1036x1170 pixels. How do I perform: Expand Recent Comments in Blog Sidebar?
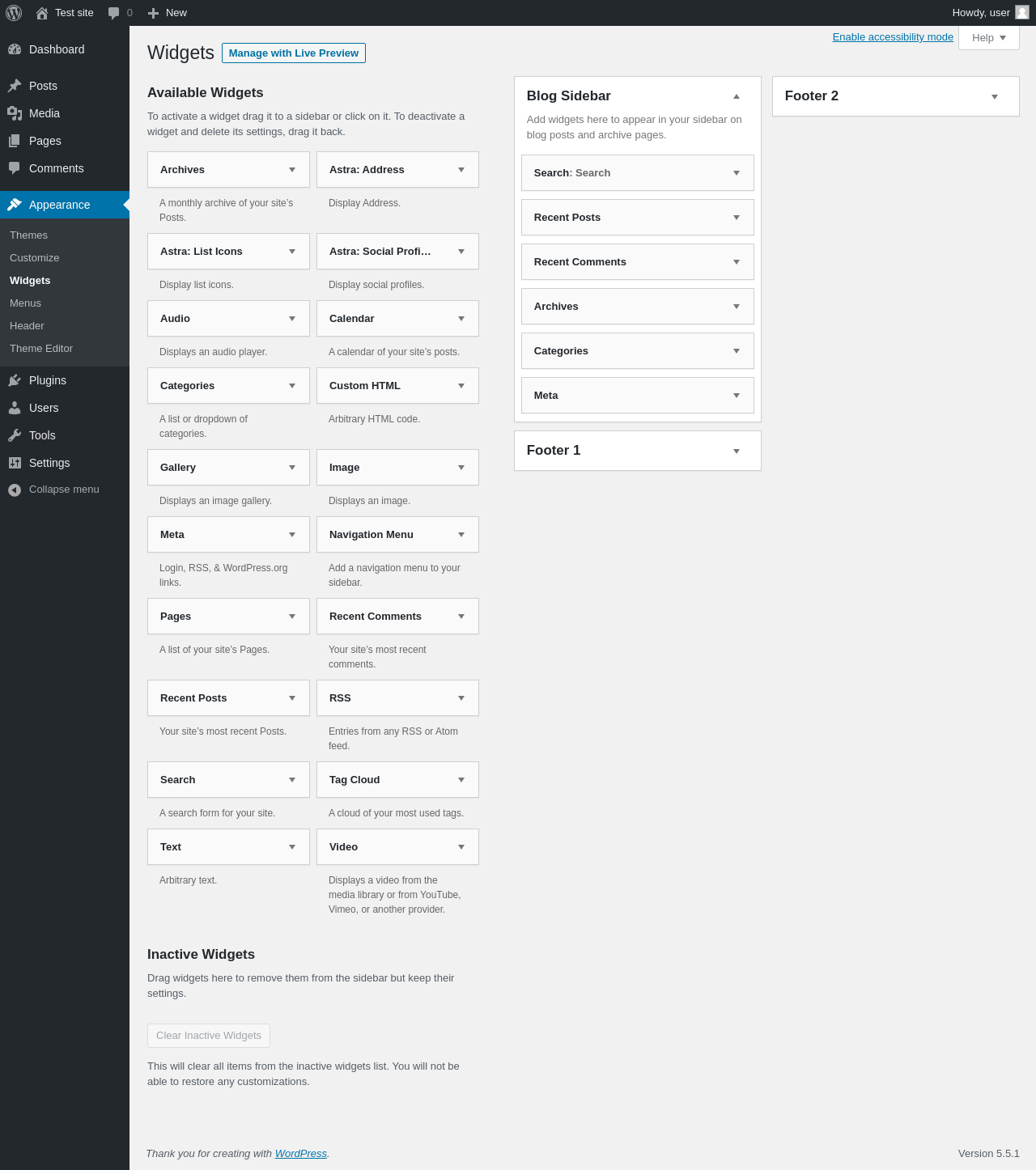point(737,262)
